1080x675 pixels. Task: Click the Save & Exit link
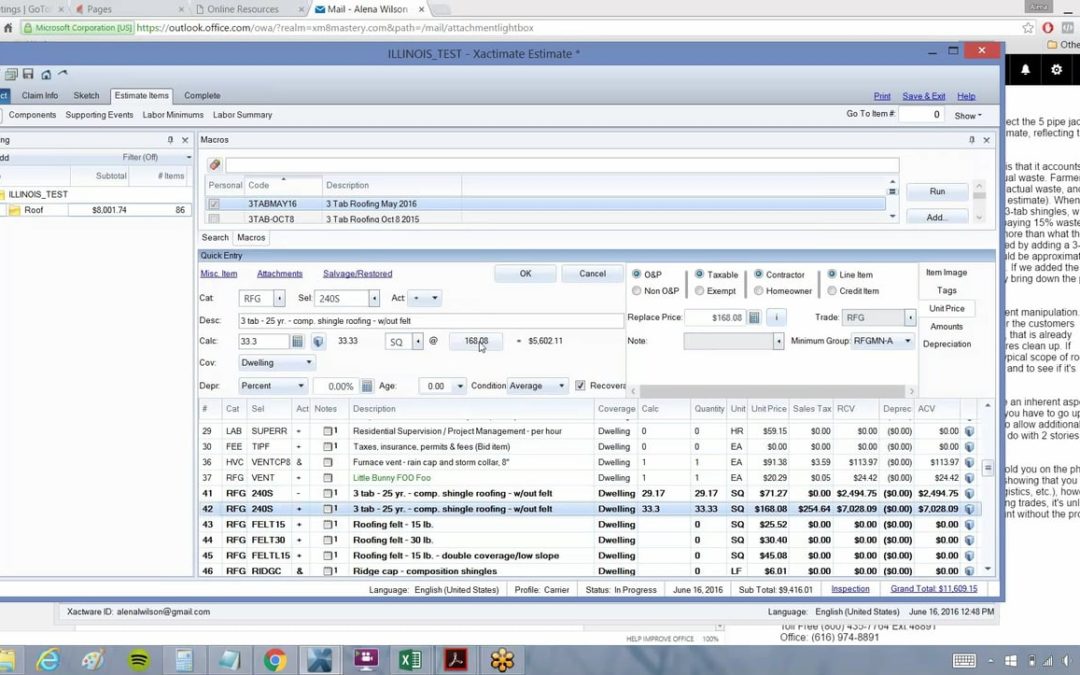[x=924, y=96]
